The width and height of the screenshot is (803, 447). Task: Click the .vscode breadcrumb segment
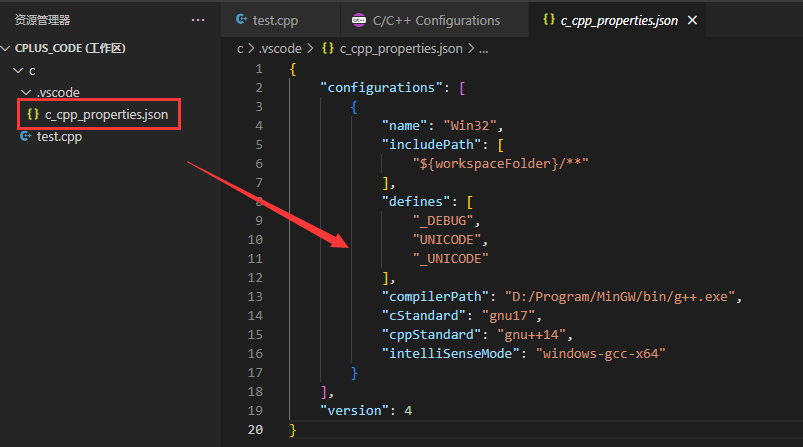[280, 48]
